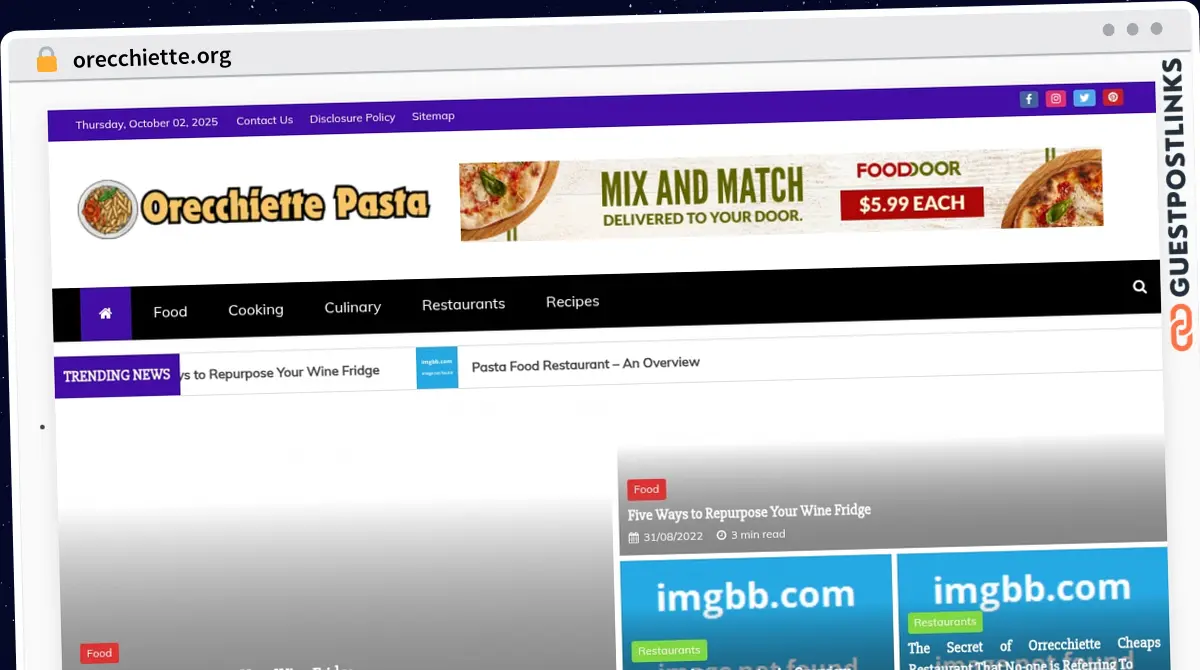Select the Restaurants tag on right imgbb card
This screenshot has height=670, width=1200.
tap(945, 622)
